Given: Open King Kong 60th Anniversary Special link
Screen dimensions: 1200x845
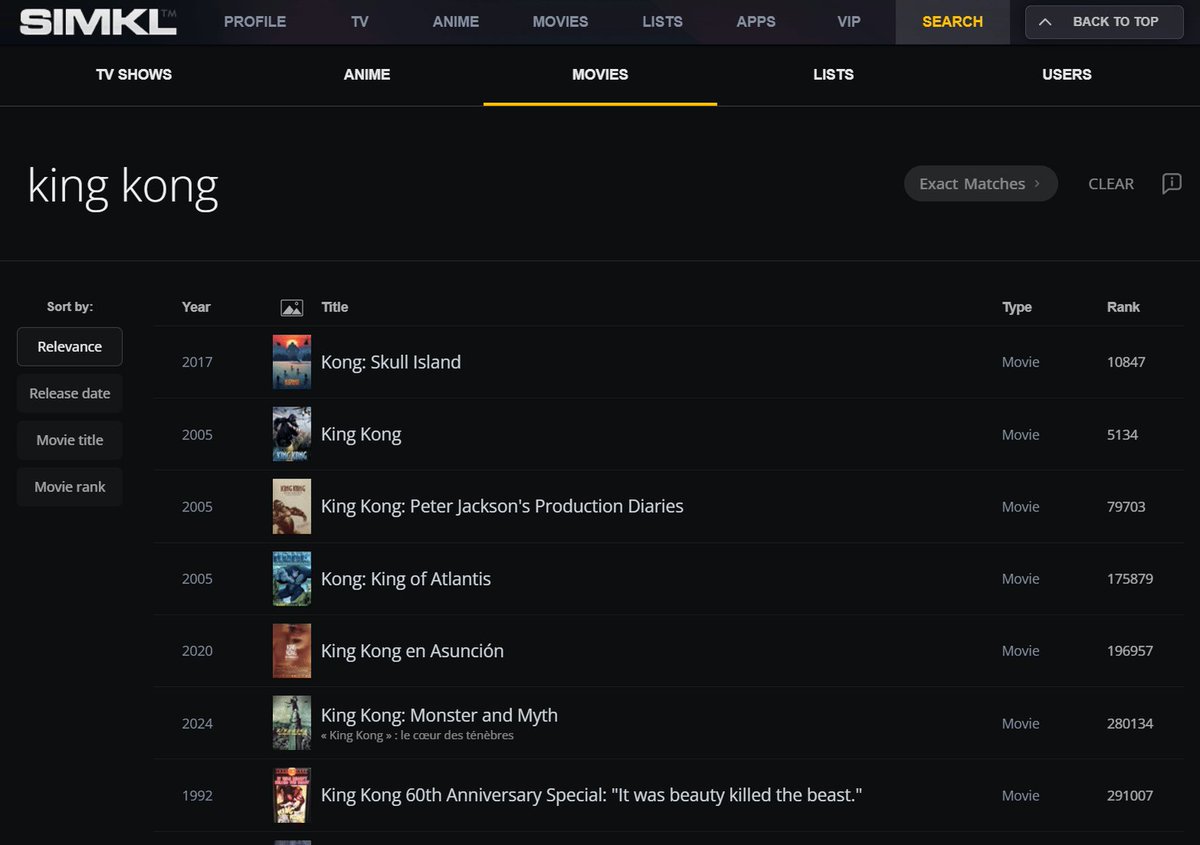Looking at the screenshot, I should click(591, 795).
